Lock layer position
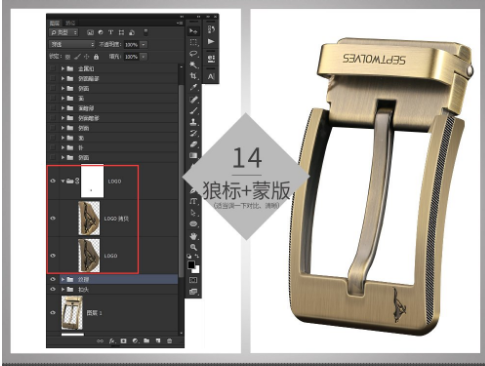The height and width of the screenshot is (366, 485). click(x=87, y=57)
